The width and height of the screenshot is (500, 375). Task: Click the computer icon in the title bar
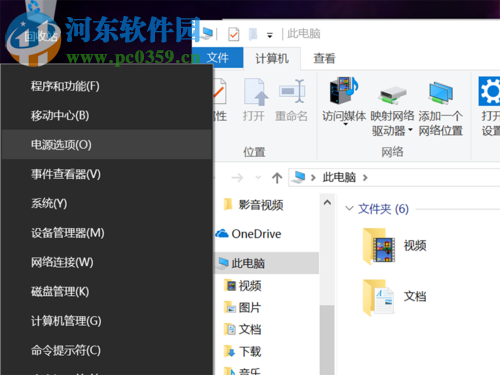pos(207,33)
